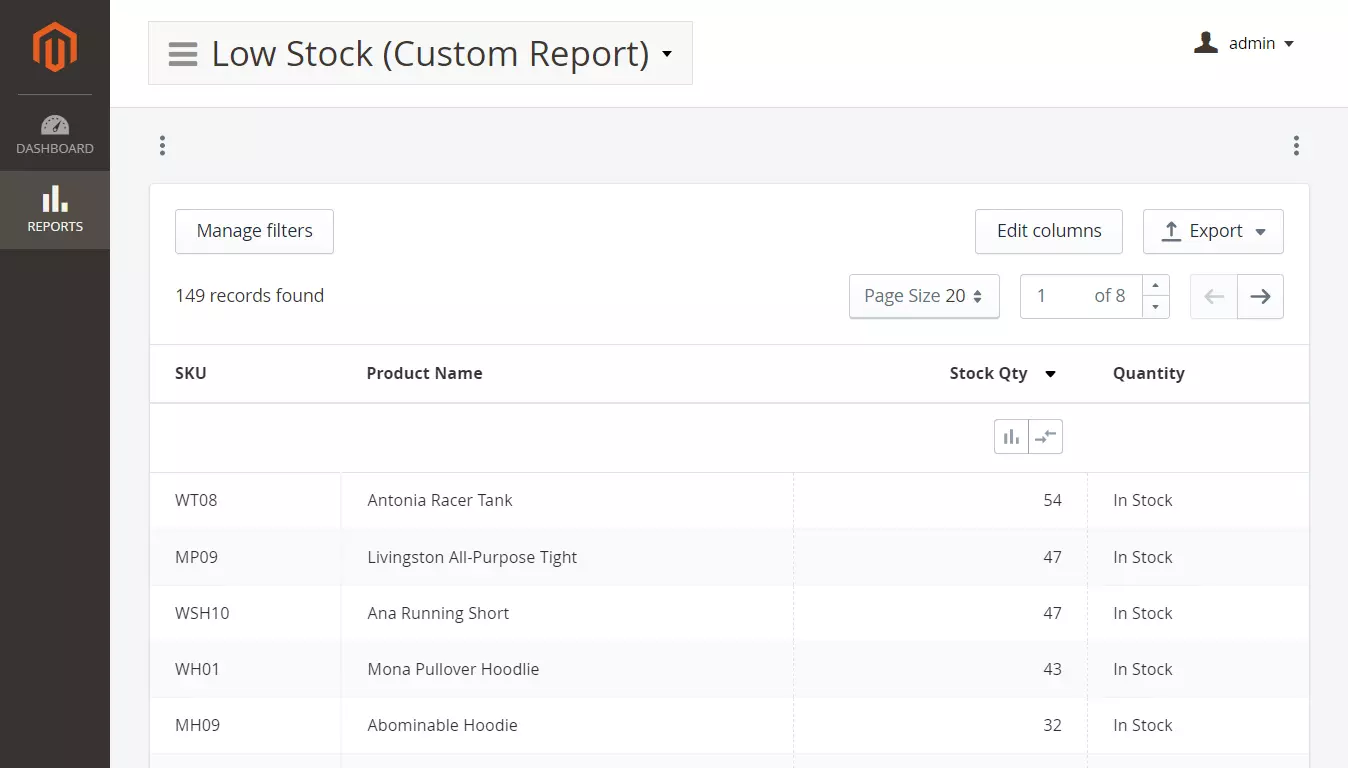Expand the Low Stock report title dropdown
Screen dimensions: 1348x768
667,54
